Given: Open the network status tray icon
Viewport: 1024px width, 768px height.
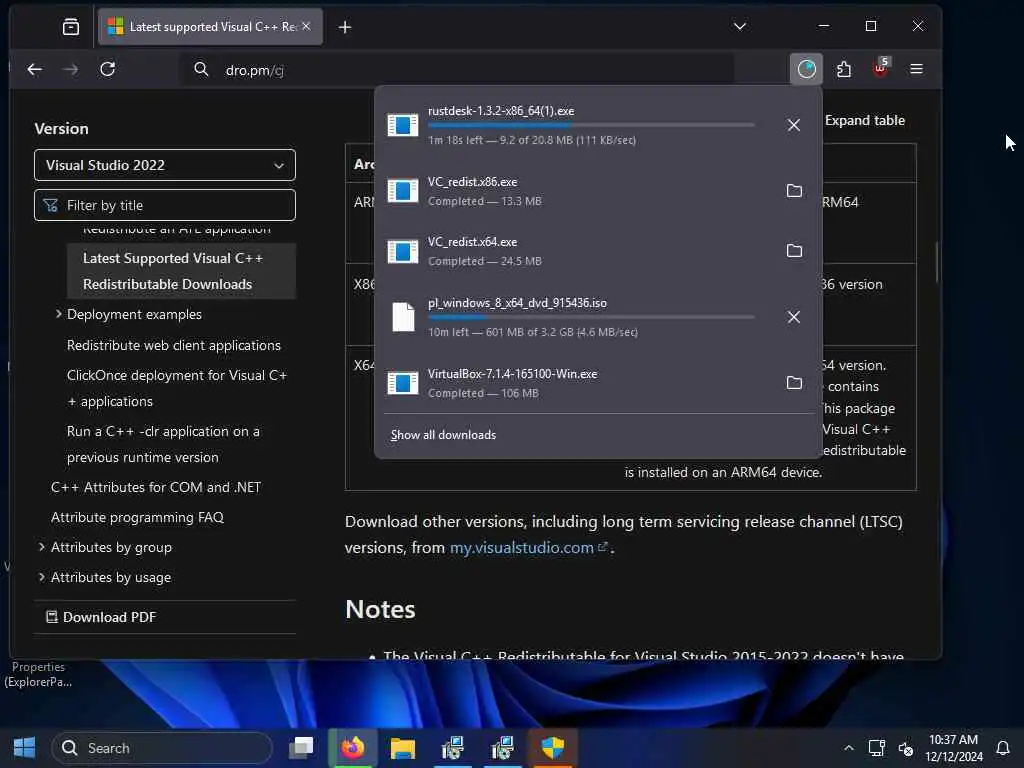Looking at the screenshot, I should coord(876,748).
